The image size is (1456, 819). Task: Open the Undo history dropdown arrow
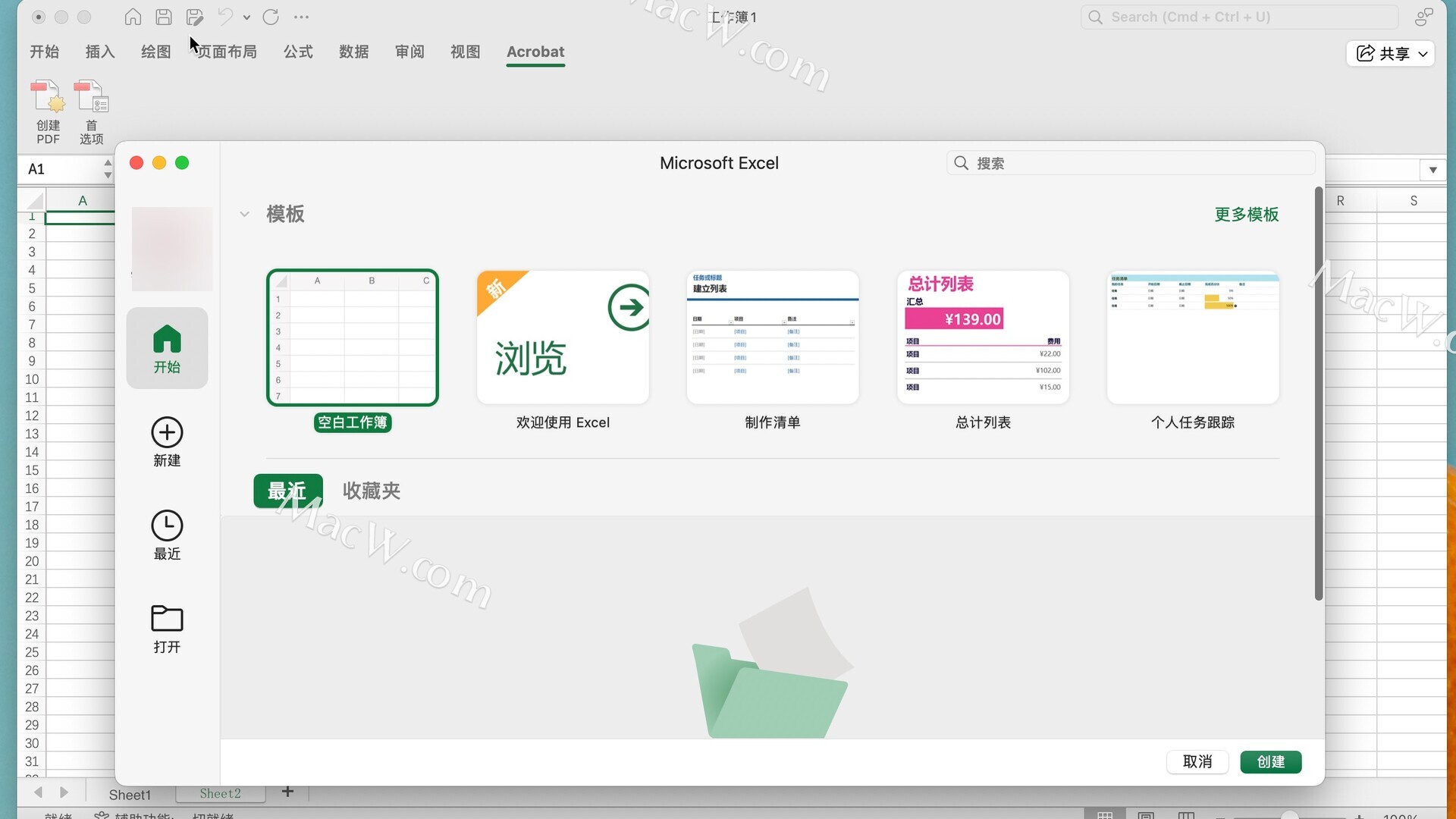(246, 17)
